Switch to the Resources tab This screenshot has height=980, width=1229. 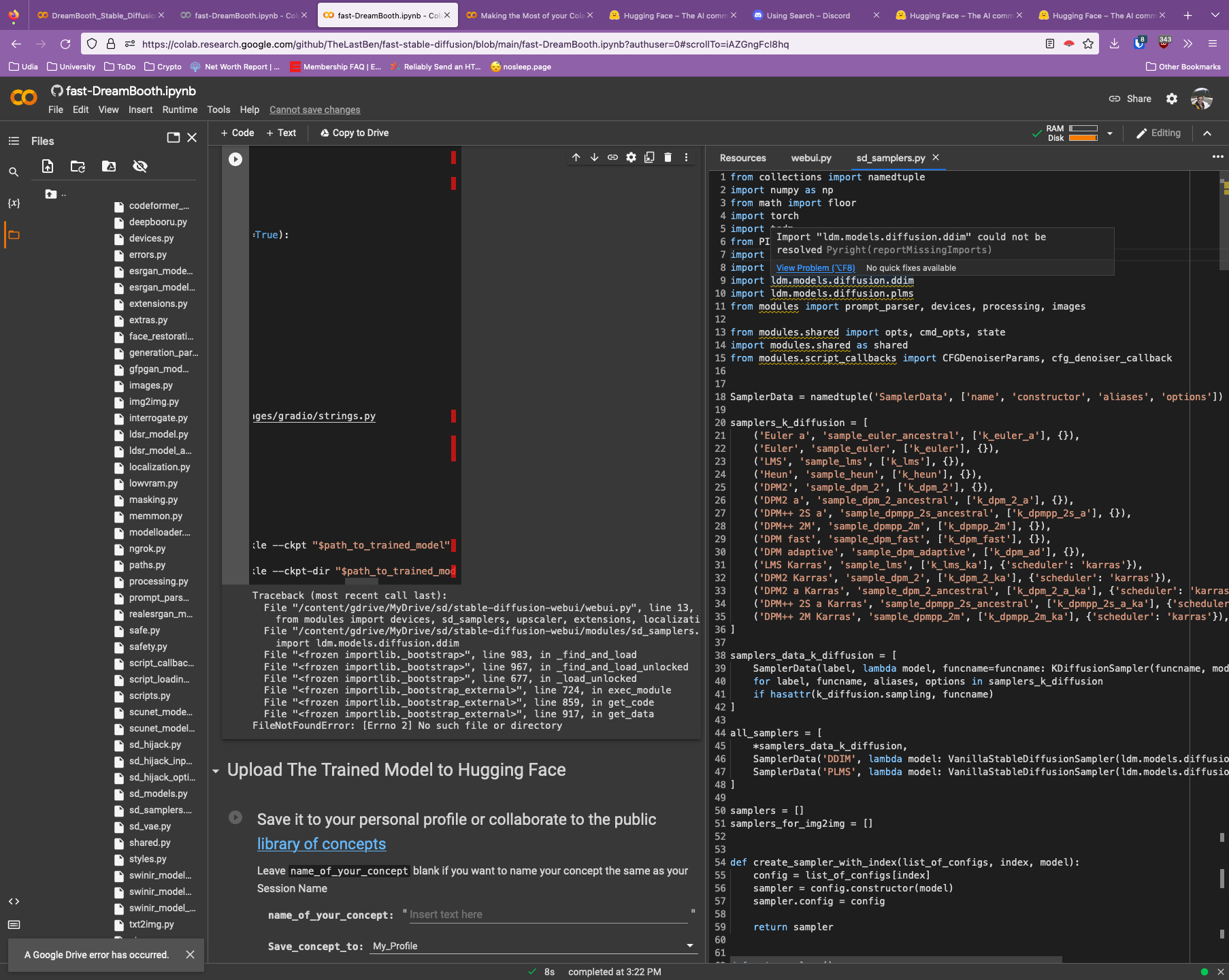[x=742, y=158]
